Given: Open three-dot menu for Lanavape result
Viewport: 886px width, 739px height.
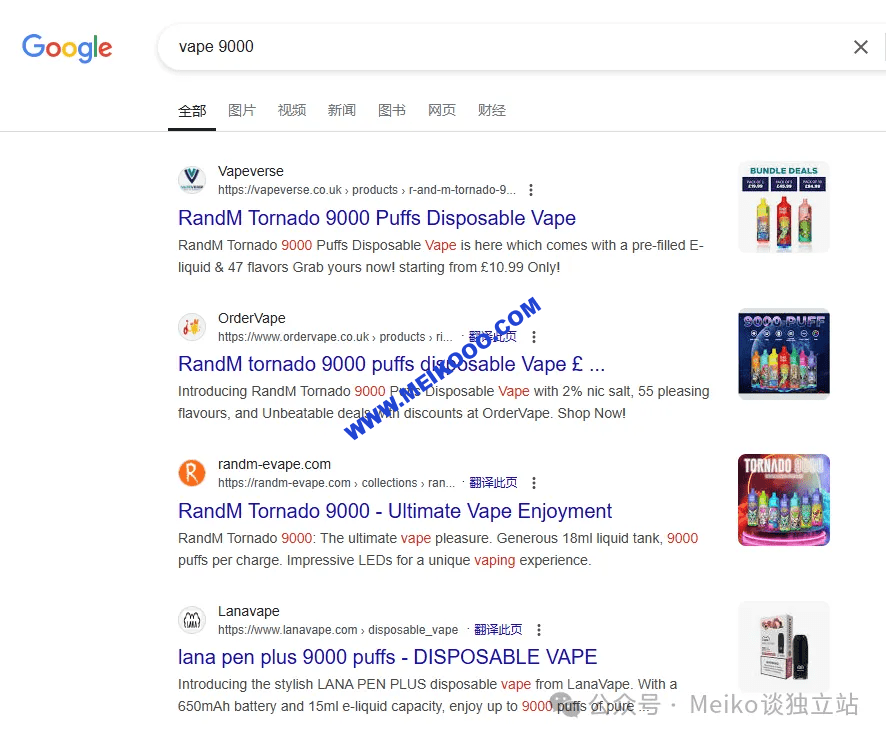Looking at the screenshot, I should 539,630.
